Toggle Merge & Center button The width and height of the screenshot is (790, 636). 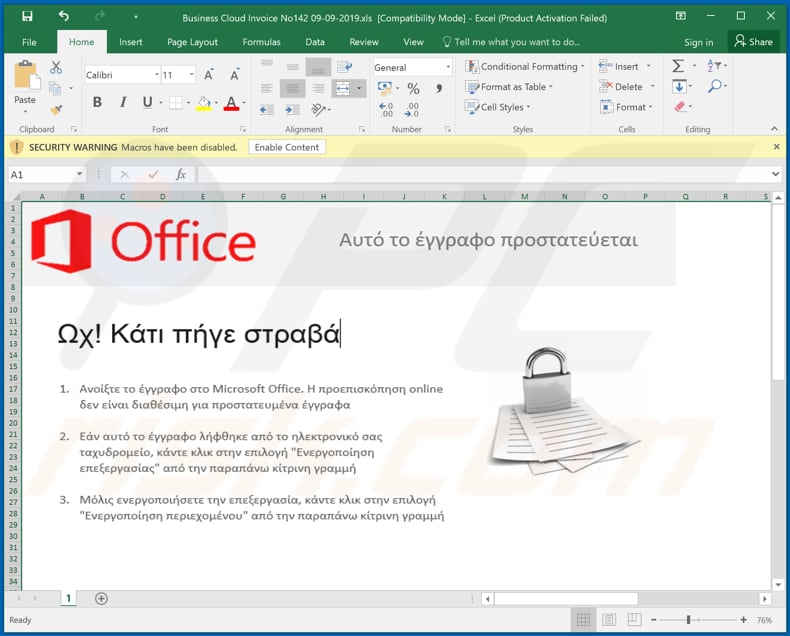(343, 89)
